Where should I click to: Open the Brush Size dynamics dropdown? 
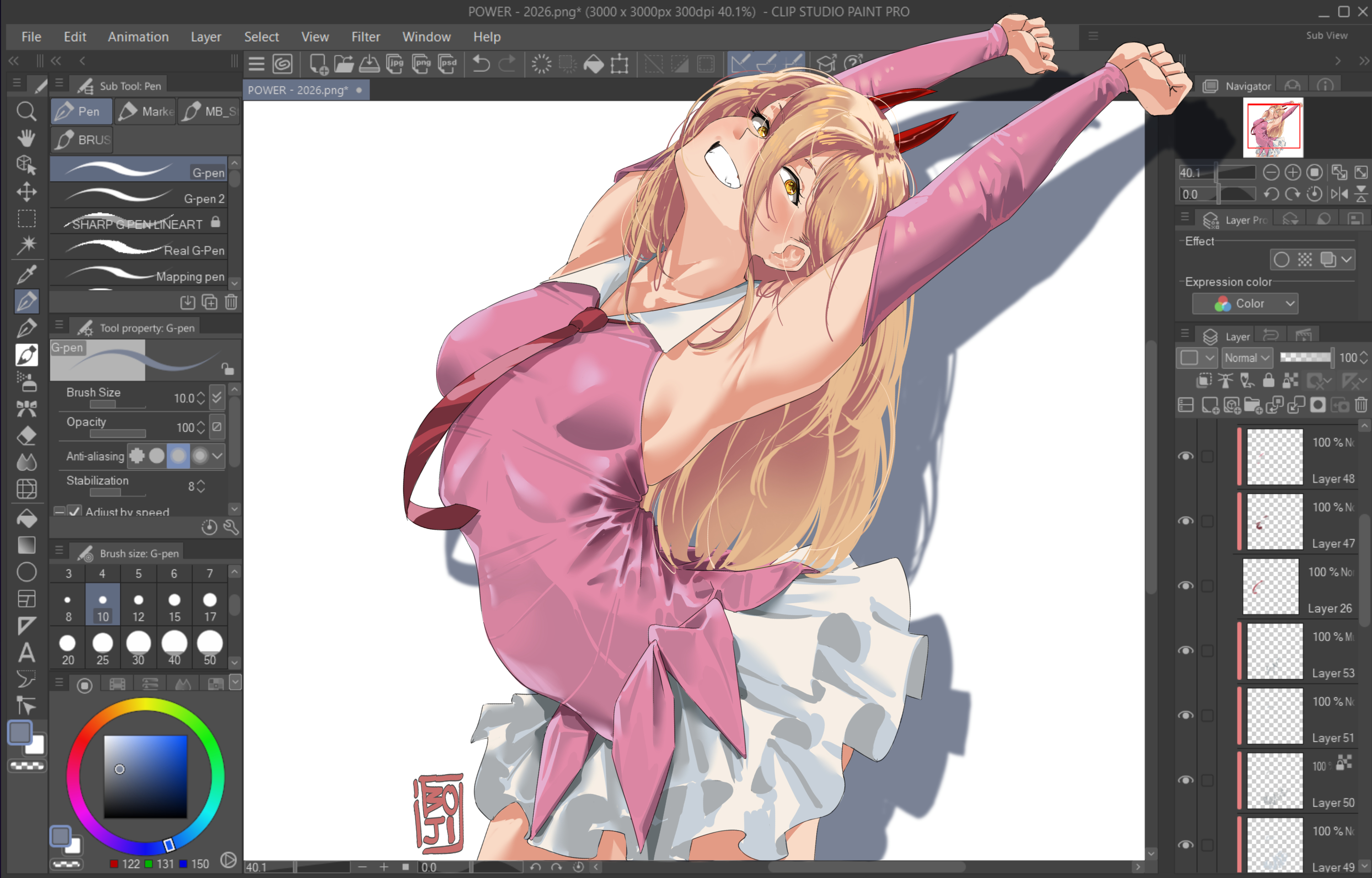(217, 397)
